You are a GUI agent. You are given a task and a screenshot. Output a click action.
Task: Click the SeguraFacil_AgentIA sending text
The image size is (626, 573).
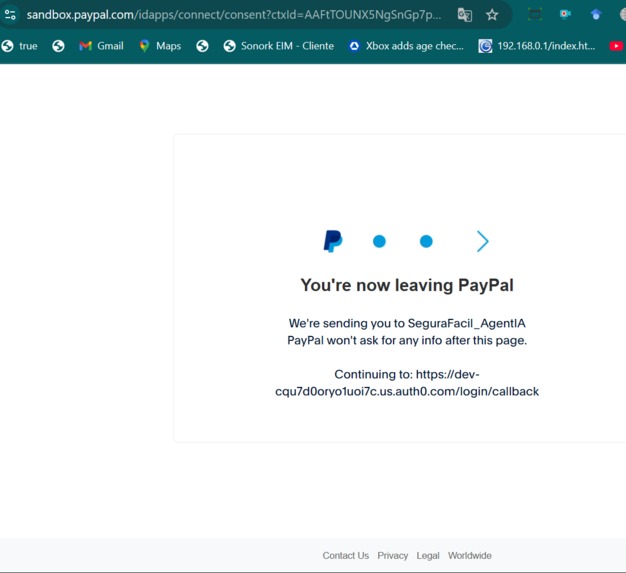pos(407,323)
